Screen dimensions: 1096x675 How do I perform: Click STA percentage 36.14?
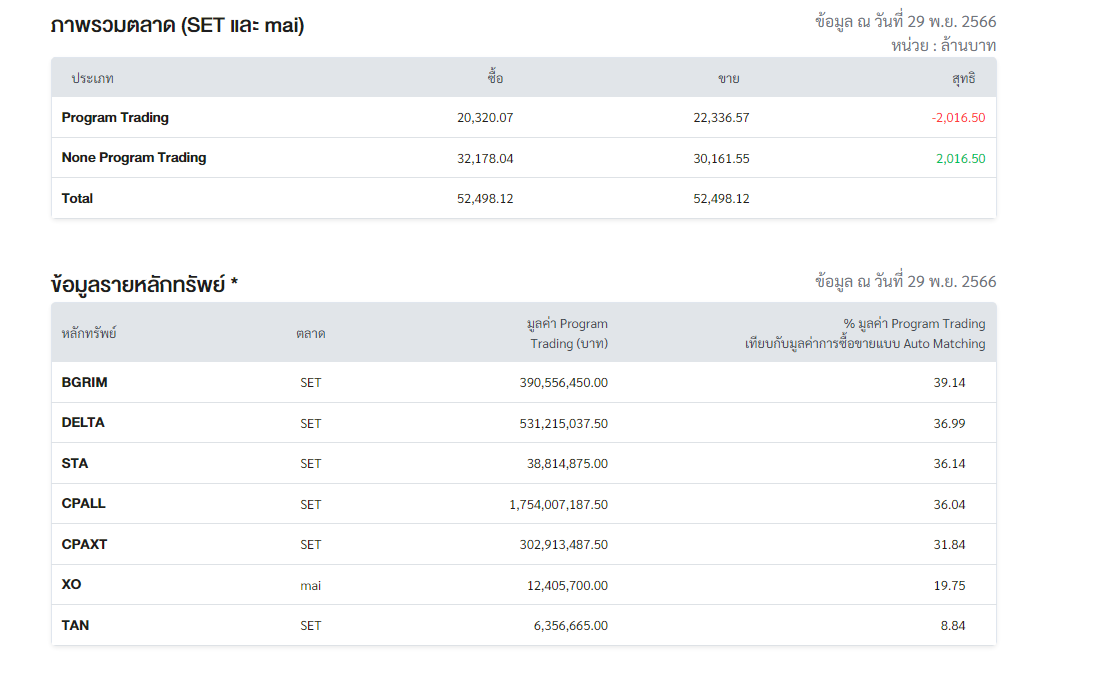point(949,464)
